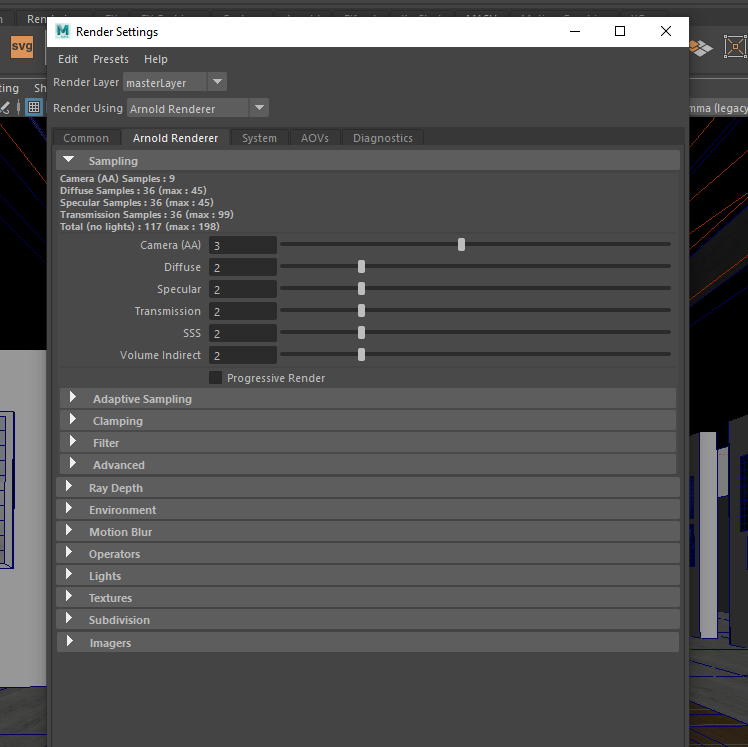
Task: Select the Arnold Renderer tab
Action: (175, 138)
